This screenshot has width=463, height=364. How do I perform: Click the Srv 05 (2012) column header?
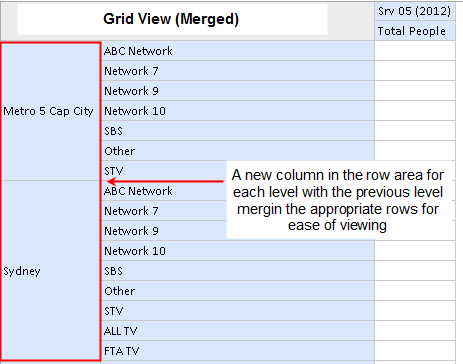(415, 11)
